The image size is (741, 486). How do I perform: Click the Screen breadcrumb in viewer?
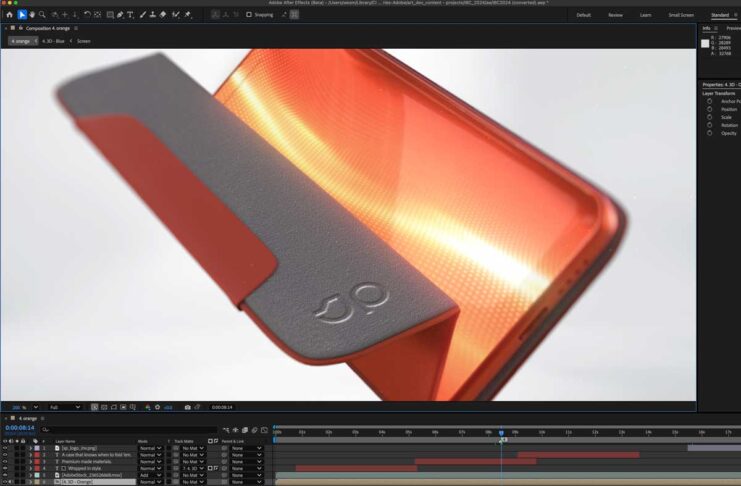pyautogui.click(x=84, y=41)
